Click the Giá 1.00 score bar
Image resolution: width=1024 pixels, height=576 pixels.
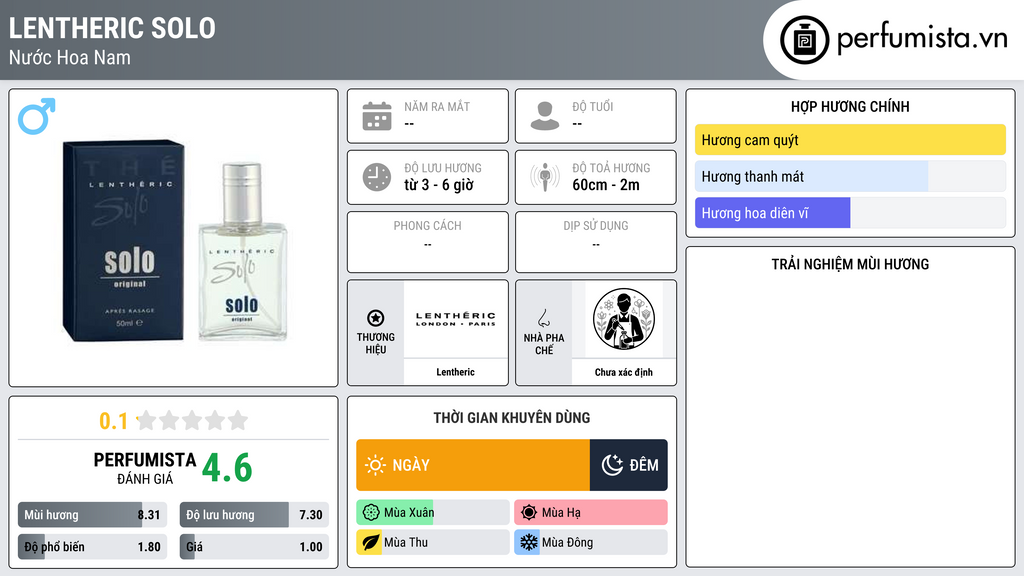254,547
